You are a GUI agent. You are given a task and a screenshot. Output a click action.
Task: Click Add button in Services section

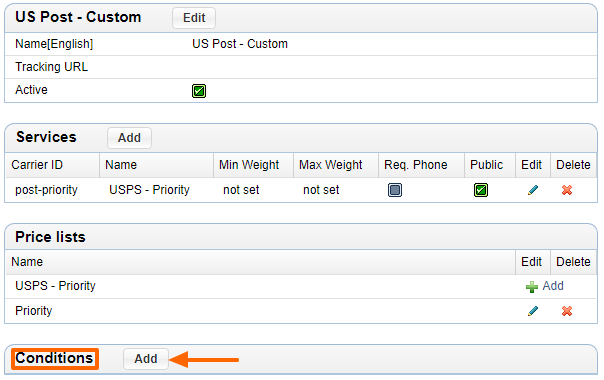(129, 138)
